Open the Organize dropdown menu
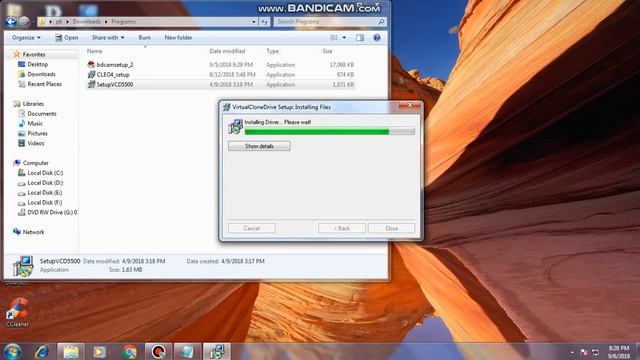This screenshot has width=640, height=360. [26, 38]
